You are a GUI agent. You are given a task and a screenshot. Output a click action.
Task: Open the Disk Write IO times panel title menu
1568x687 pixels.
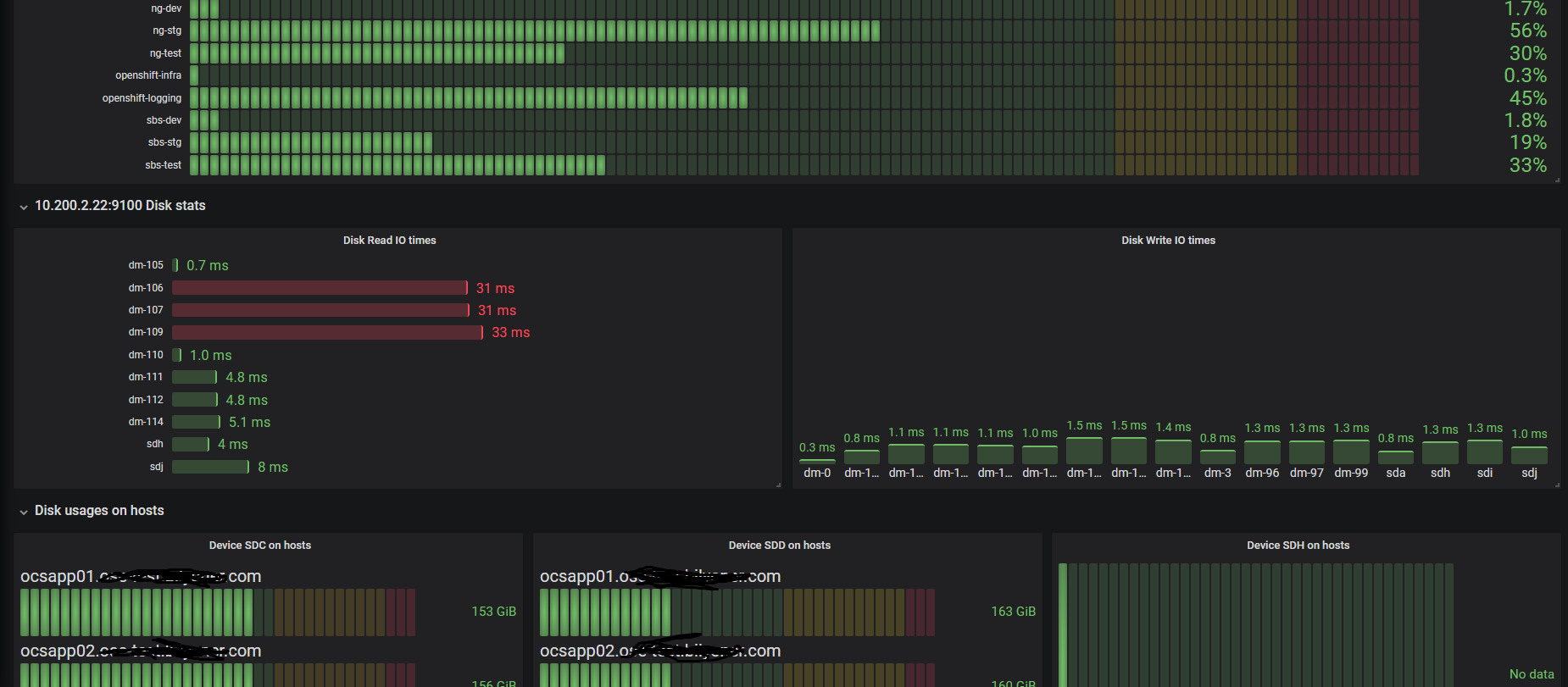tap(1168, 241)
